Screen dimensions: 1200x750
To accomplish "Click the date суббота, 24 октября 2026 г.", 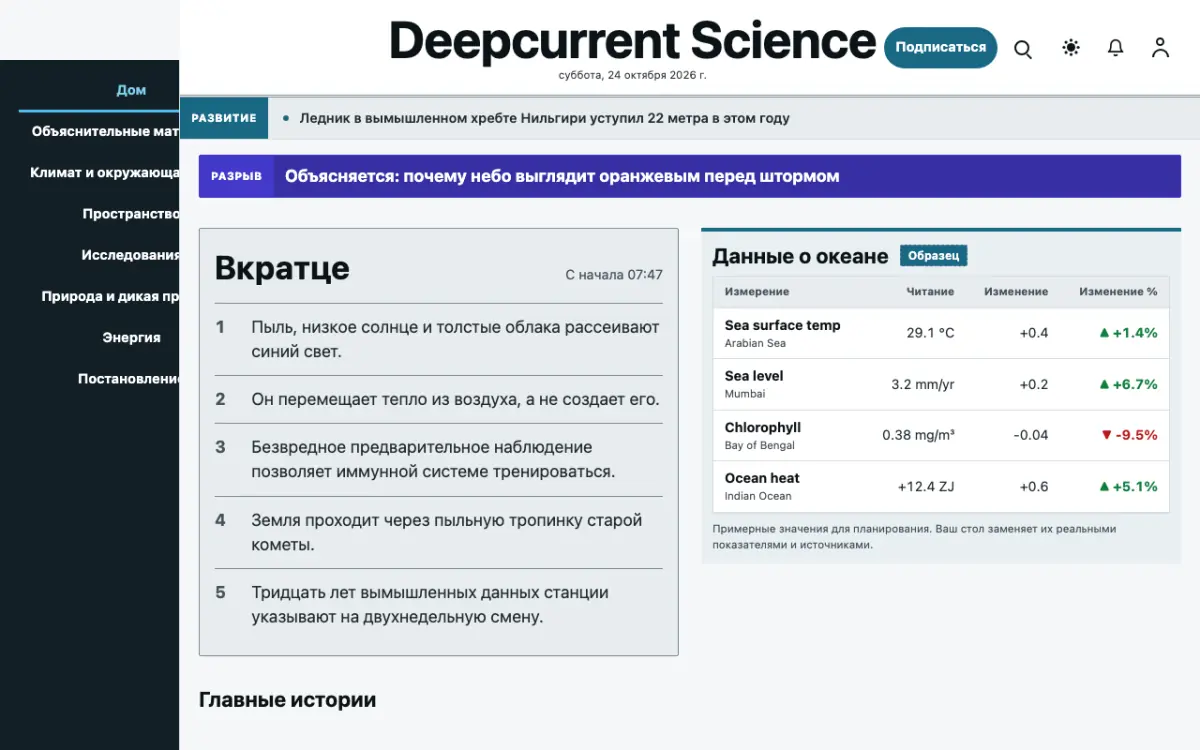I will click(632, 75).
